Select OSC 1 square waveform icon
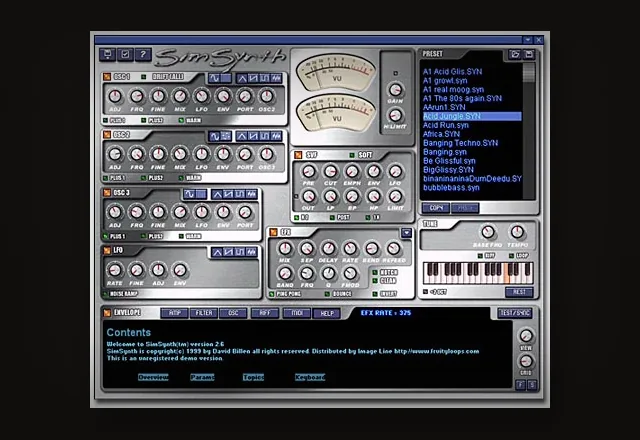This screenshot has height=440, width=640. click(x=264, y=78)
